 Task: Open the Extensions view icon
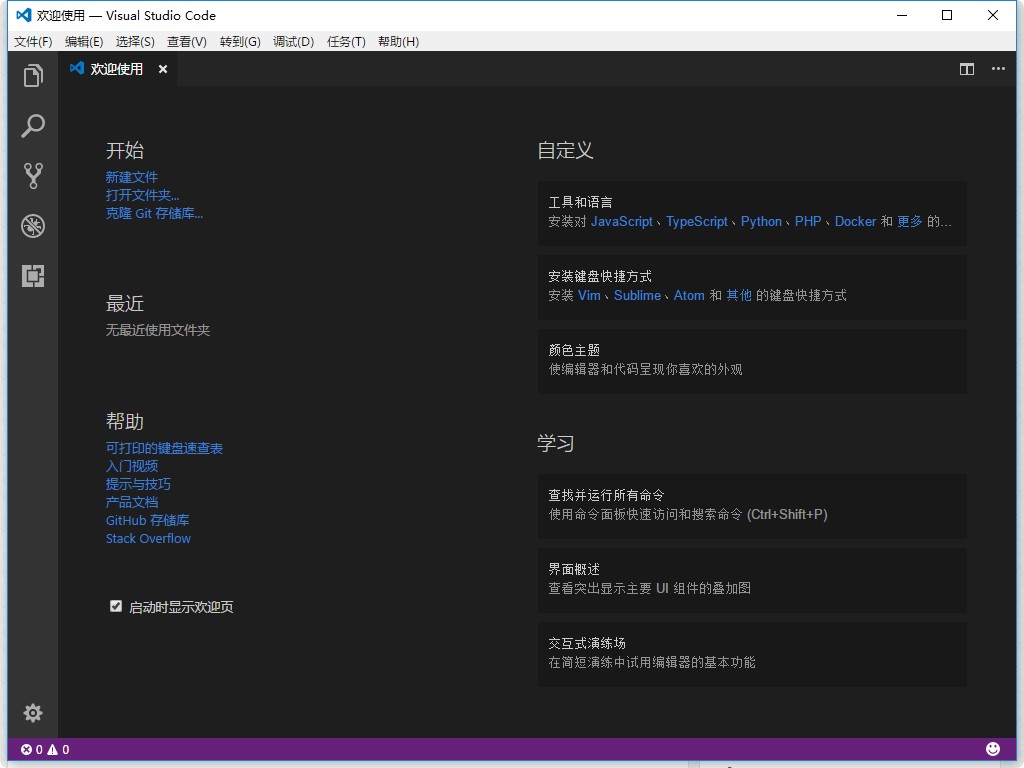click(x=33, y=276)
